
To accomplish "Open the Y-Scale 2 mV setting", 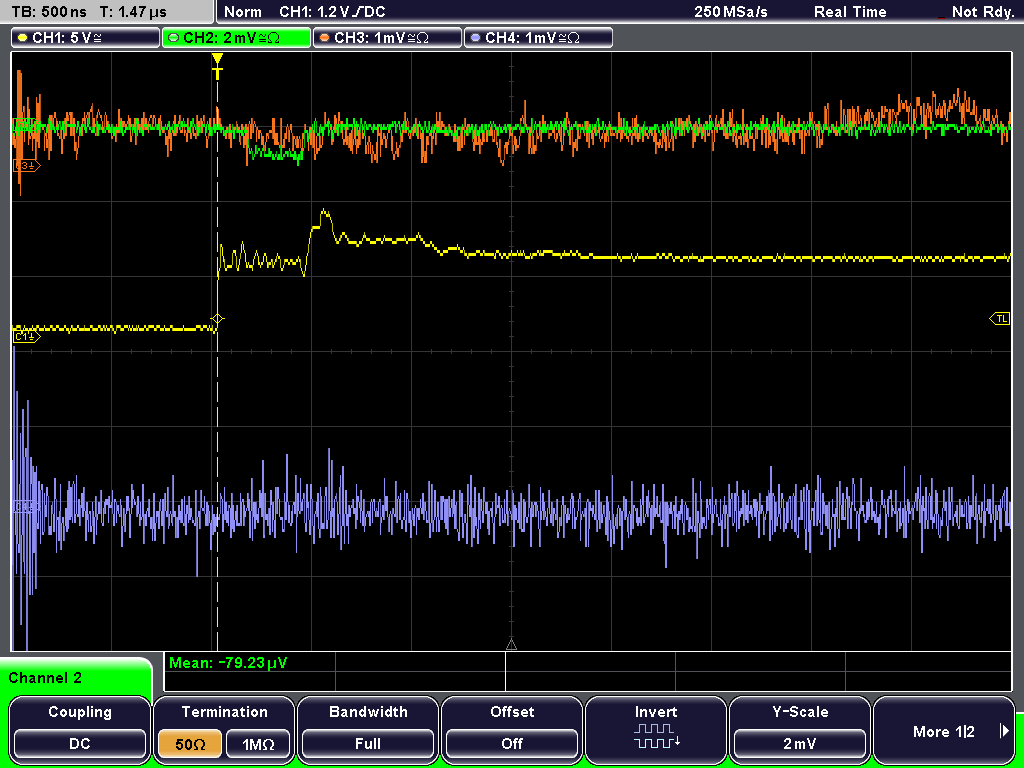I will point(800,744).
